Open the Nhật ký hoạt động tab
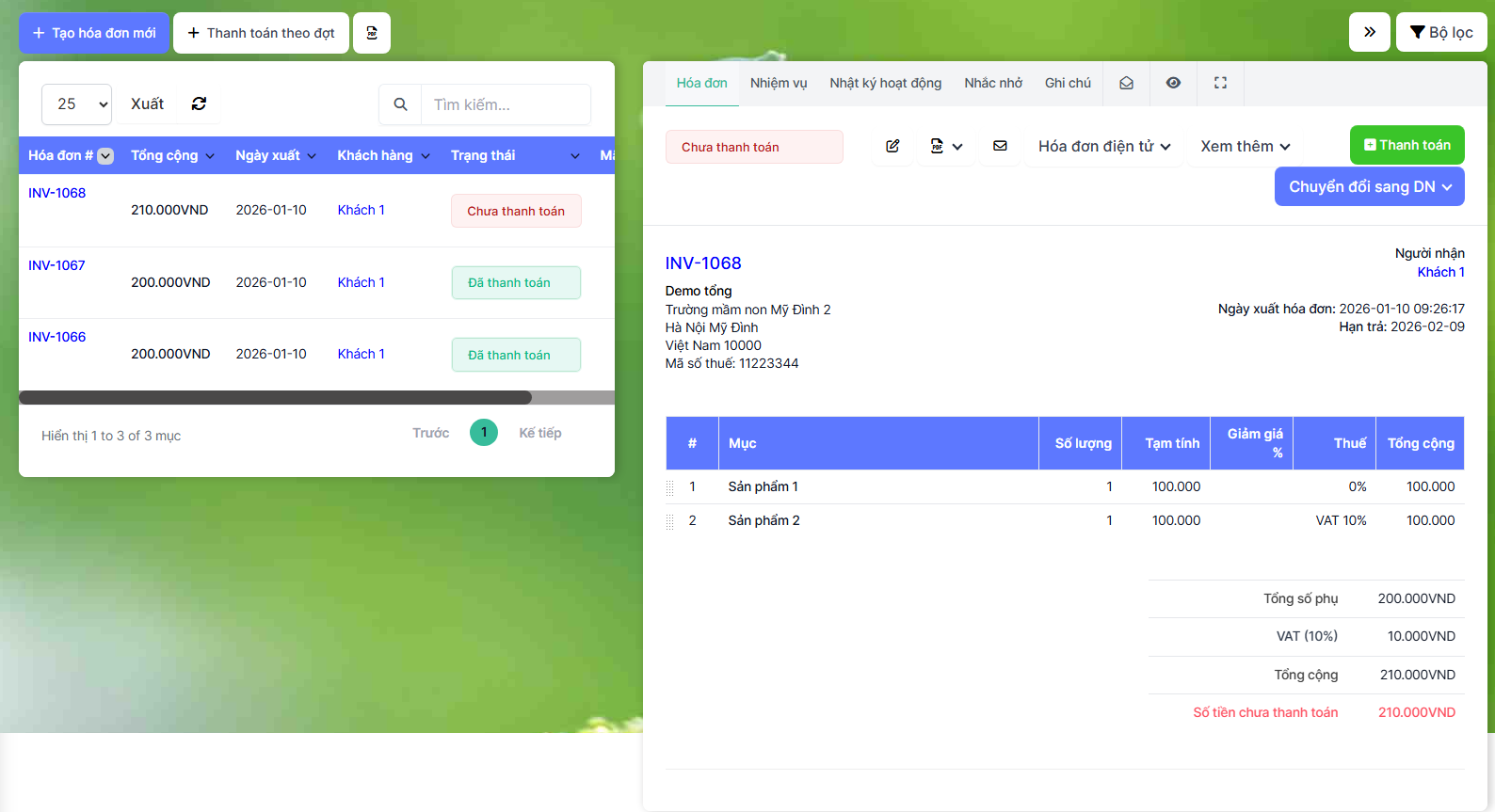Screen dimensions: 1495x812 pyautogui.click(x=885, y=83)
